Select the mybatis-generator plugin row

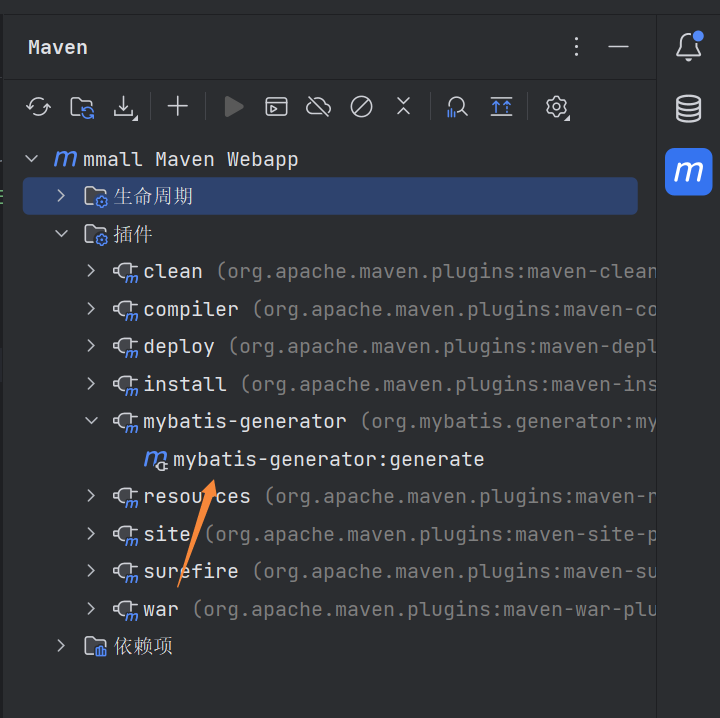coord(330,421)
